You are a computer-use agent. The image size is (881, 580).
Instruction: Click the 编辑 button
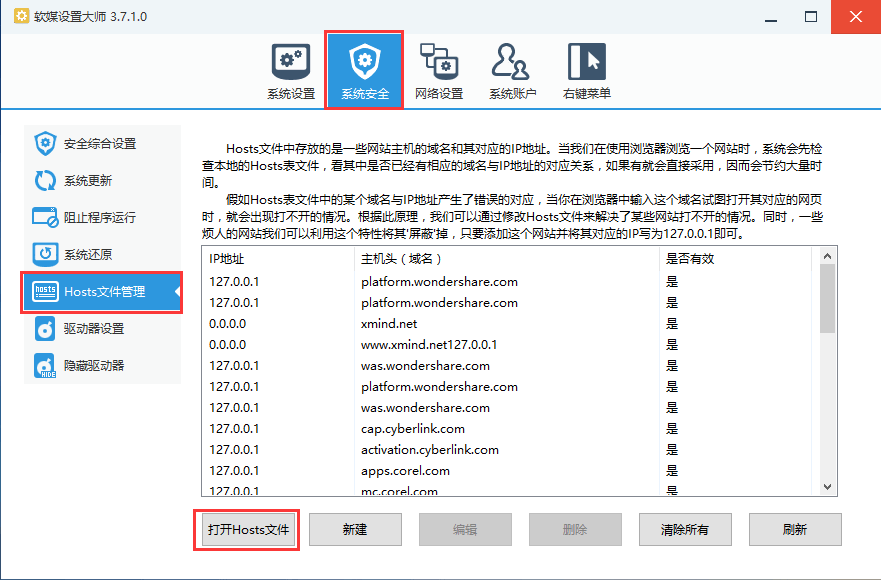pos(465,529)
